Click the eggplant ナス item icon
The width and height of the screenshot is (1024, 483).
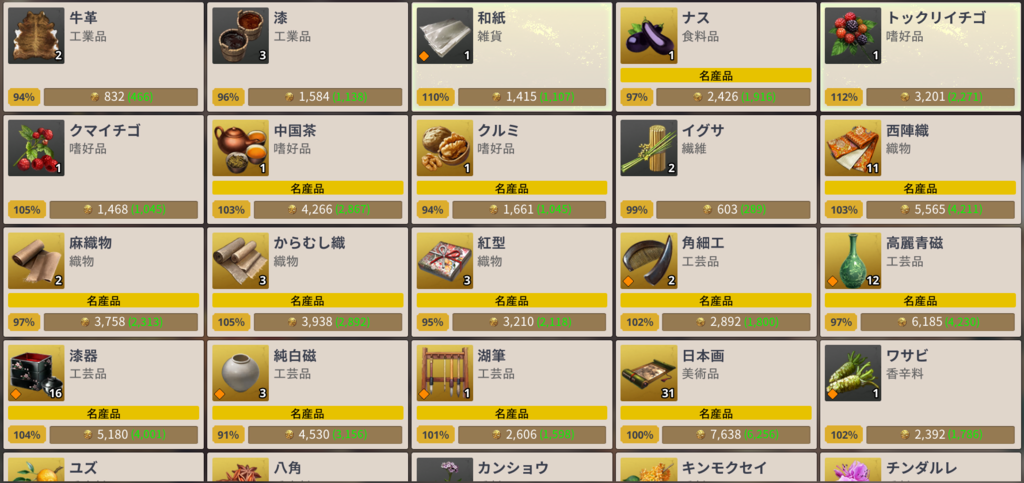[648, 36]
